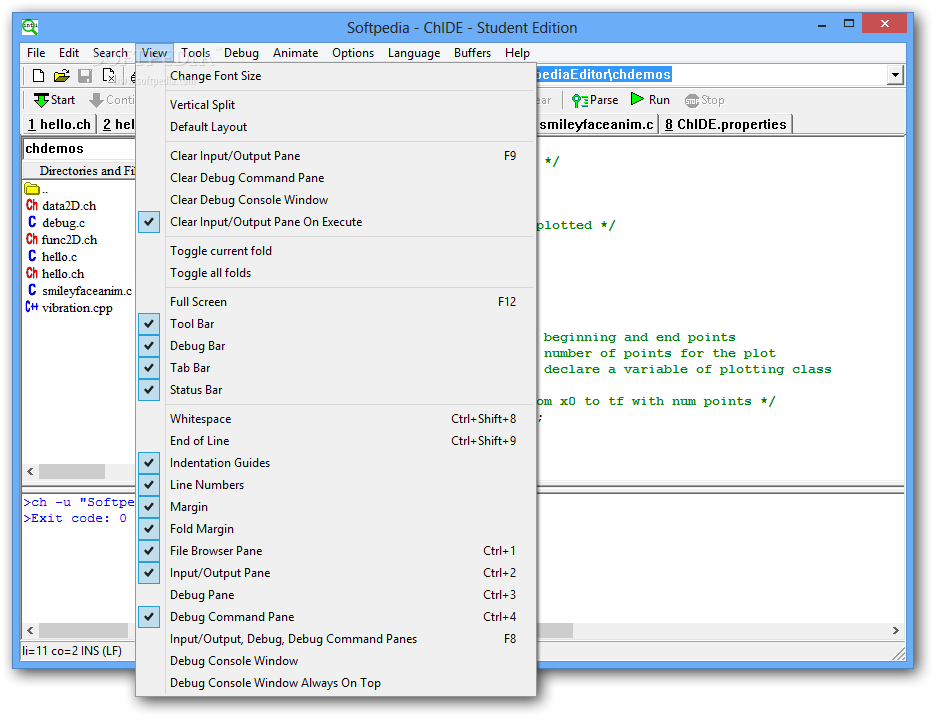
Task: Open the Edit menu
Action: [x=69, y=53]
